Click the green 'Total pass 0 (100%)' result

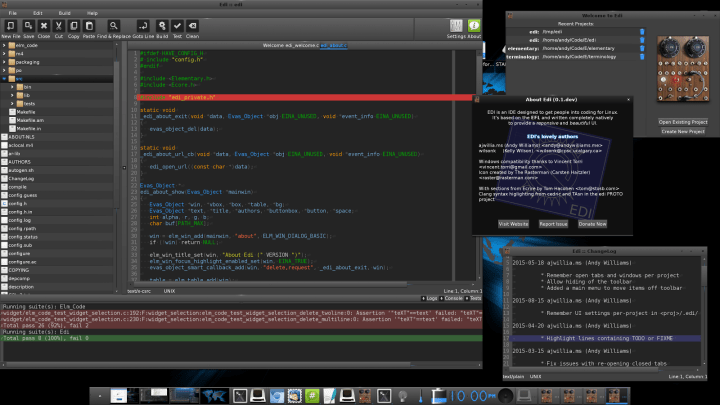[x=241, y=338]
